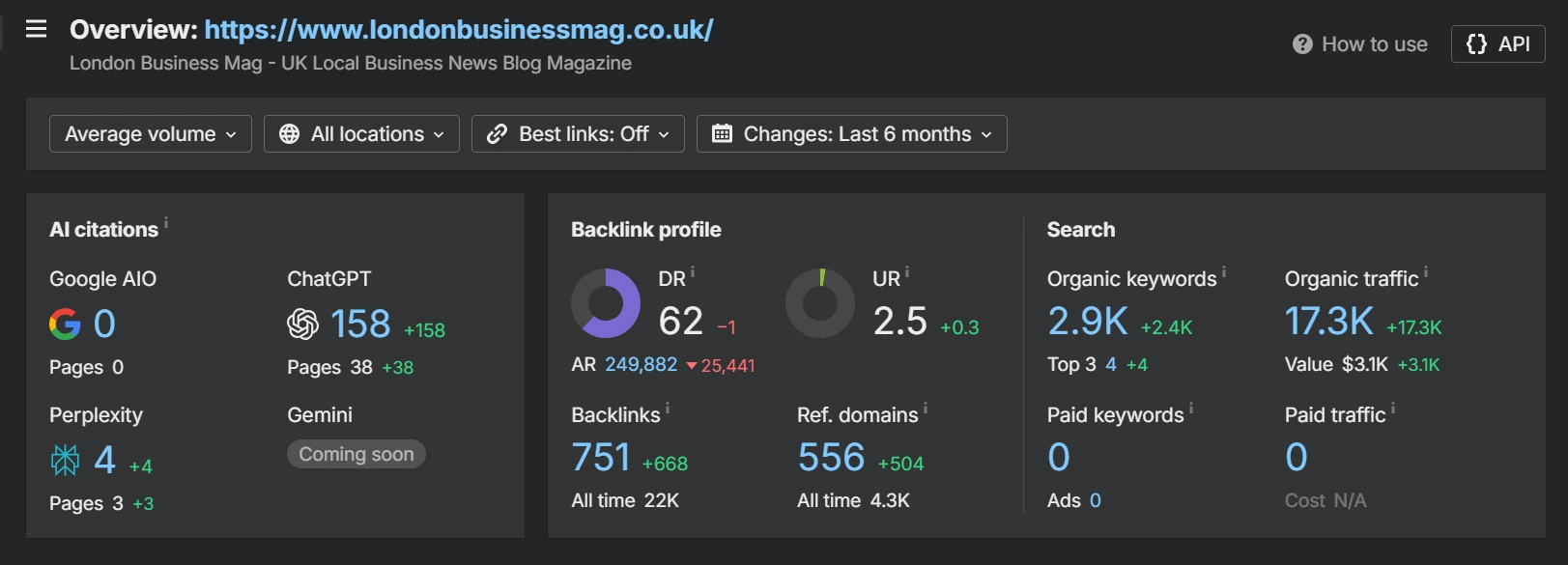1568x565 pixels.
Task: Open the 556 referring domains count
Action: (x=831, y=458)
